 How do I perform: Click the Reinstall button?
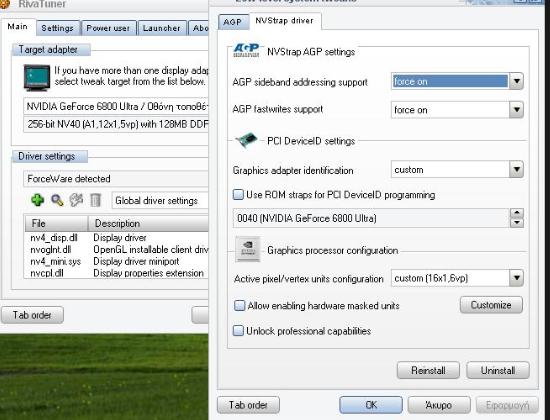pos(428,370)
